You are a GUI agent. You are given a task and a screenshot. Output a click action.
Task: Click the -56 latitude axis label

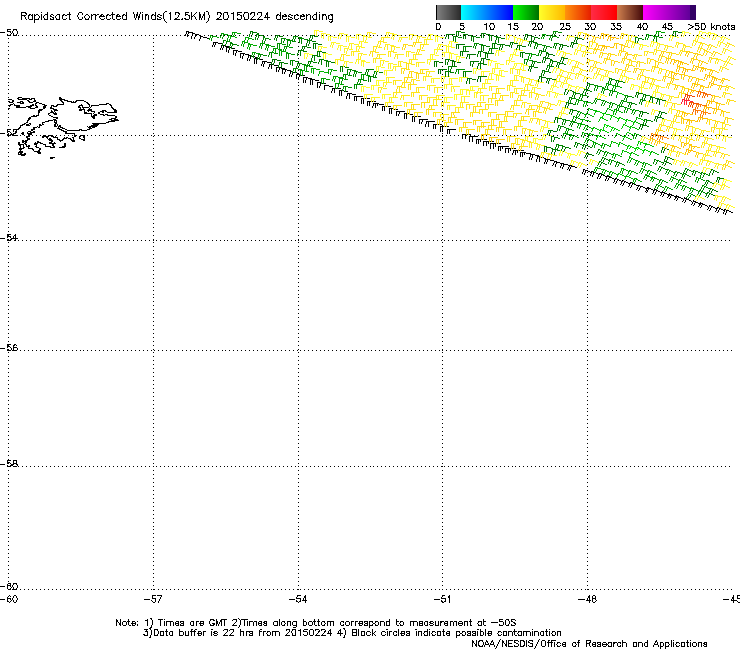9,347
